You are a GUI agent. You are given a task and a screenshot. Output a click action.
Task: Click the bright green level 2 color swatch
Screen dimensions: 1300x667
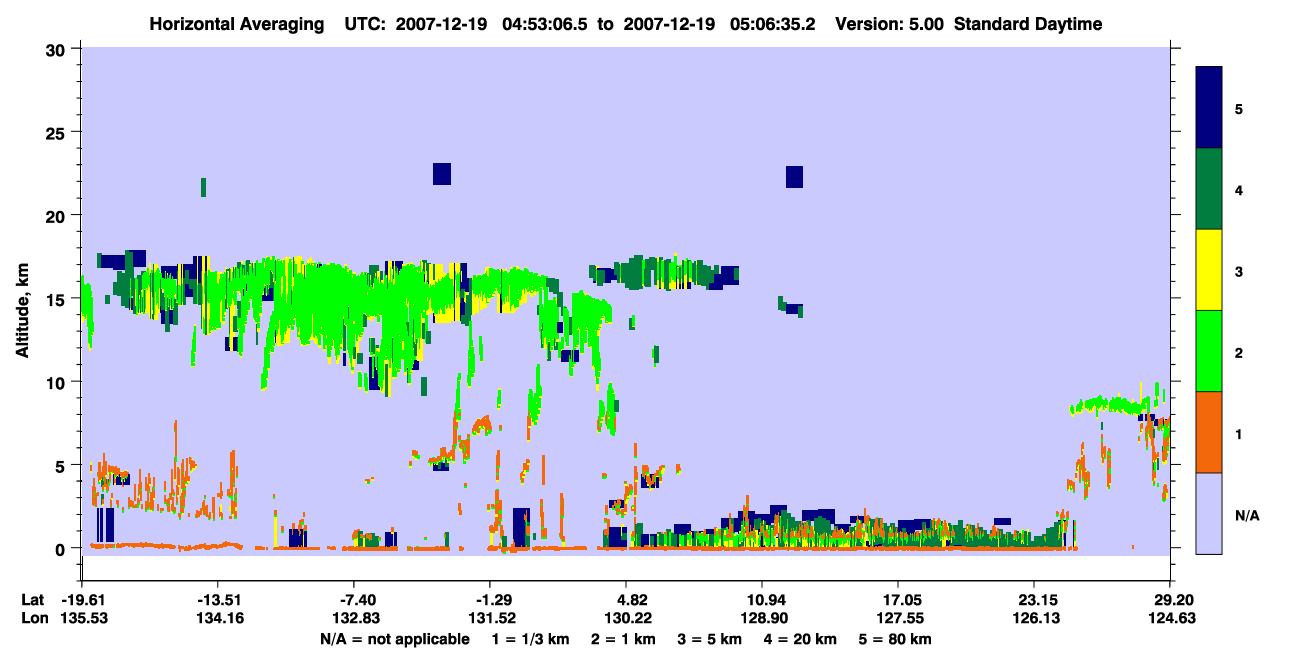pos(1209,351)
